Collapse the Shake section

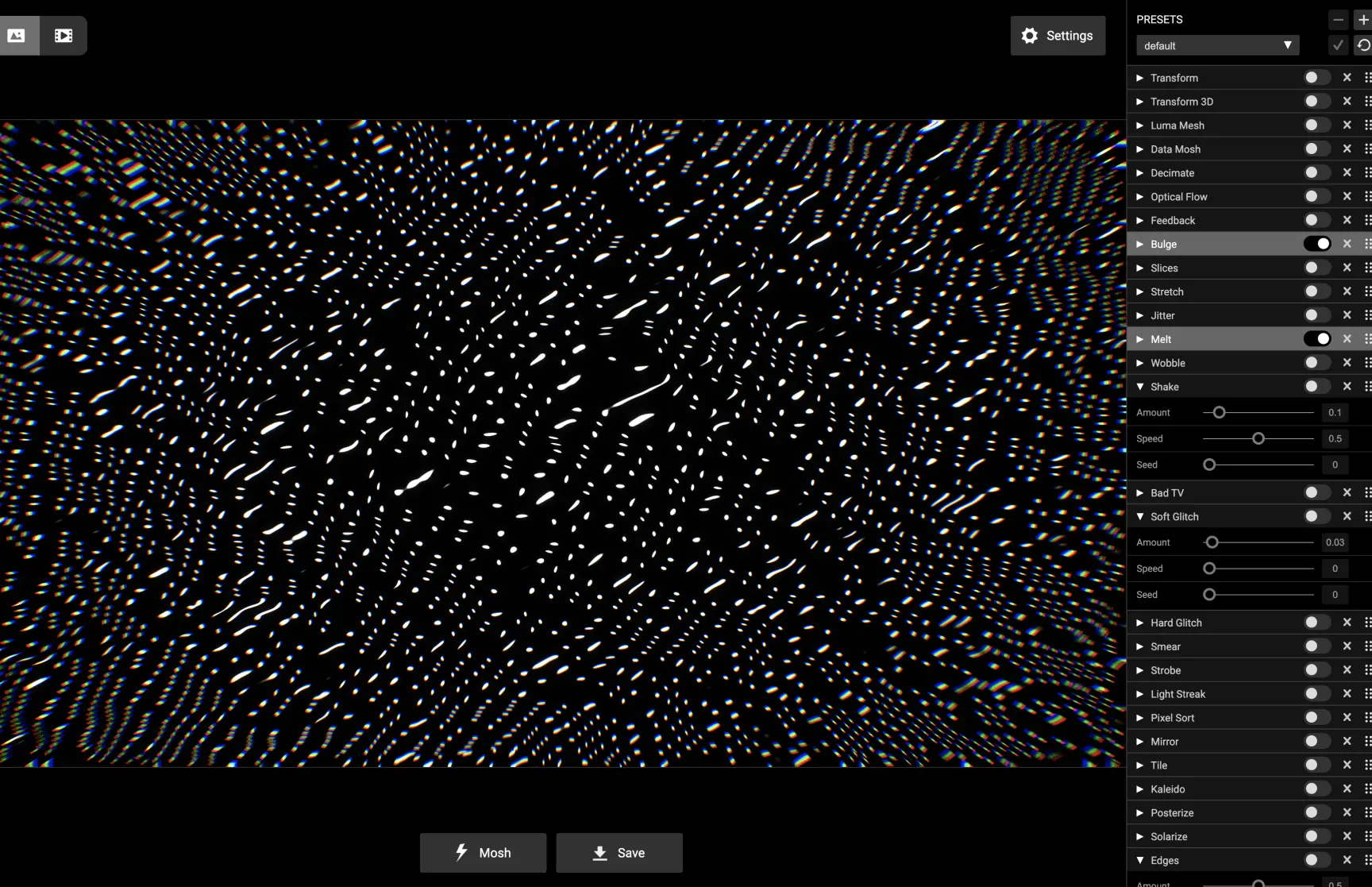pyautogui.click(x=1140, y=388)
